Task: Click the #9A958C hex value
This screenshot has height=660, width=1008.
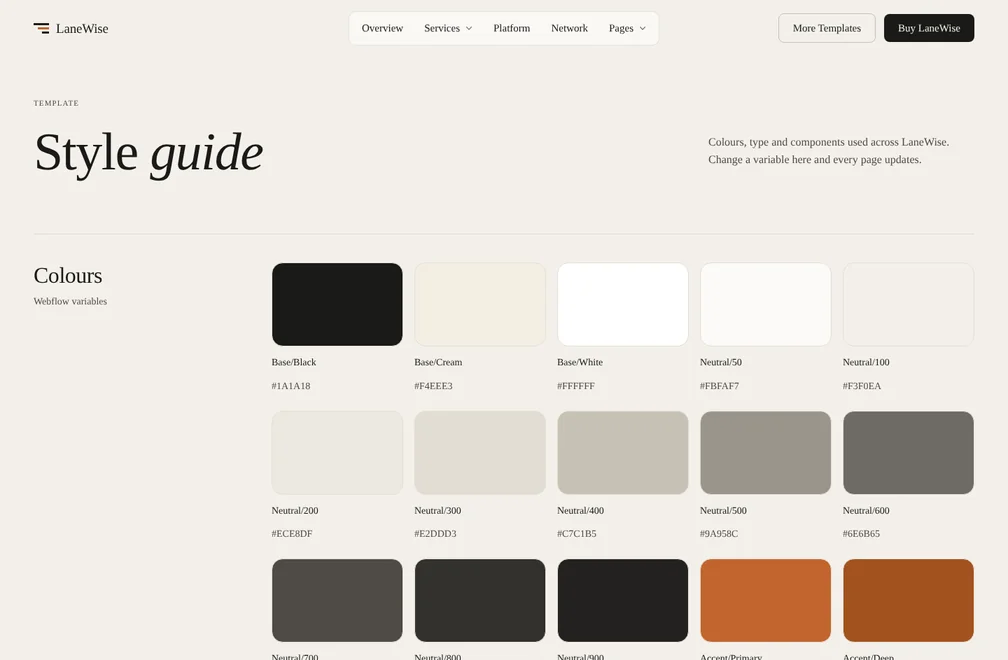Action: tap(719, 533)
